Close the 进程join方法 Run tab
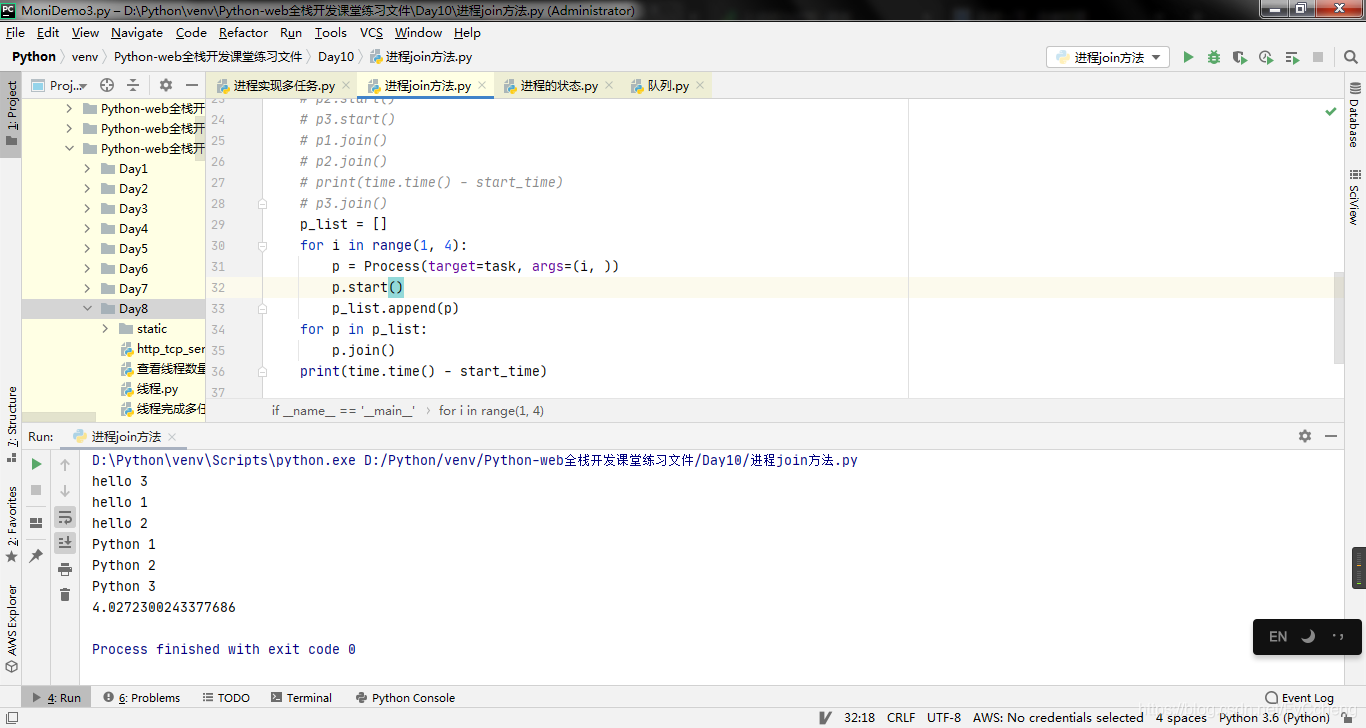 (x=172, y=437)
